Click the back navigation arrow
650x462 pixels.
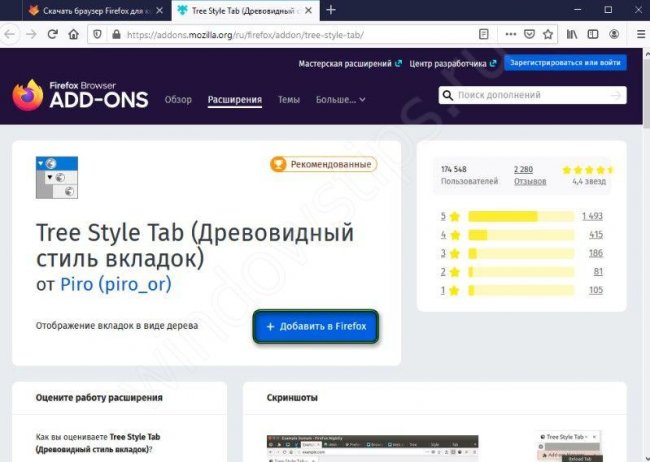click(9, 33)
